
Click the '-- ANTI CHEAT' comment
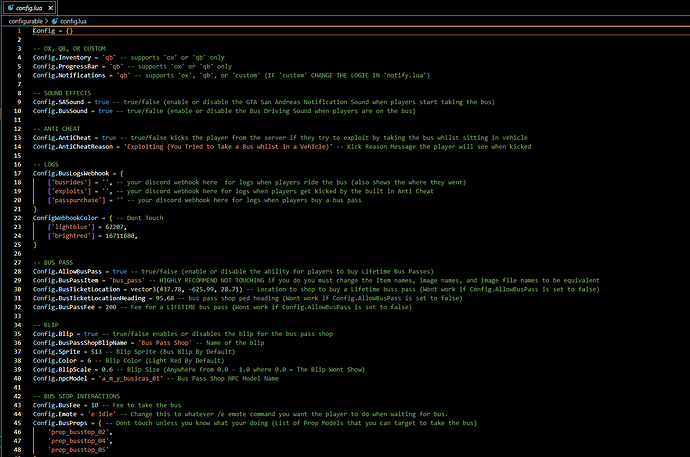click(56, 129)
